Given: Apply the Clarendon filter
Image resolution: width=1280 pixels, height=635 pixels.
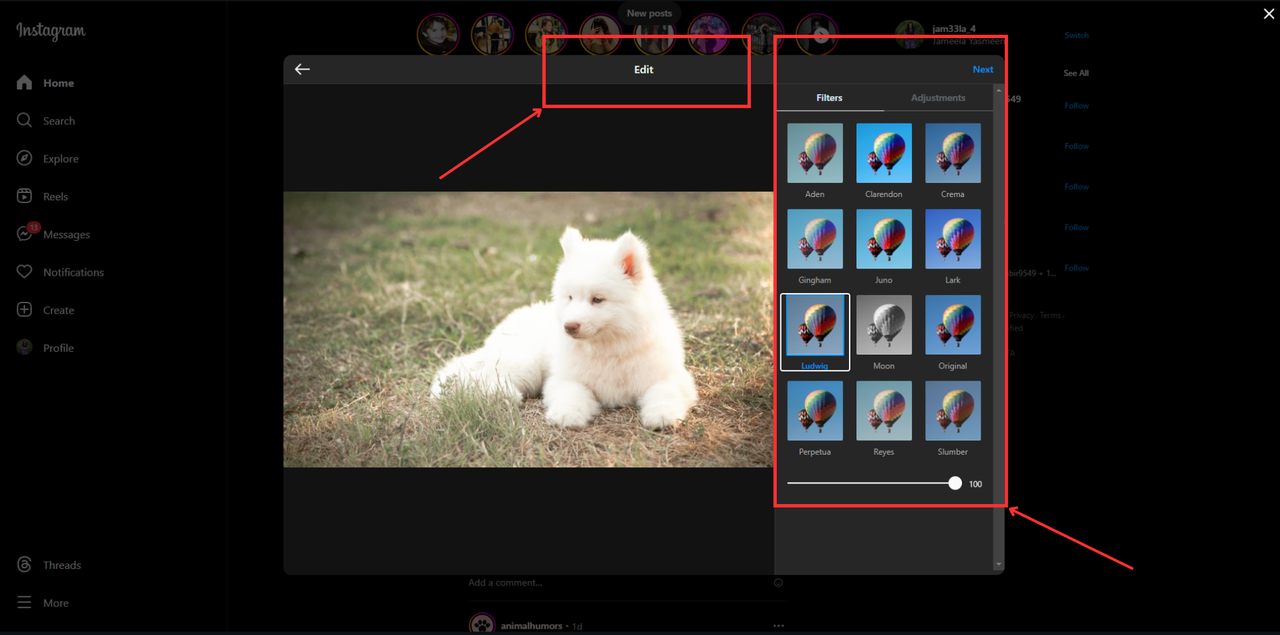Looking at the screenshot, I should 884,153.
